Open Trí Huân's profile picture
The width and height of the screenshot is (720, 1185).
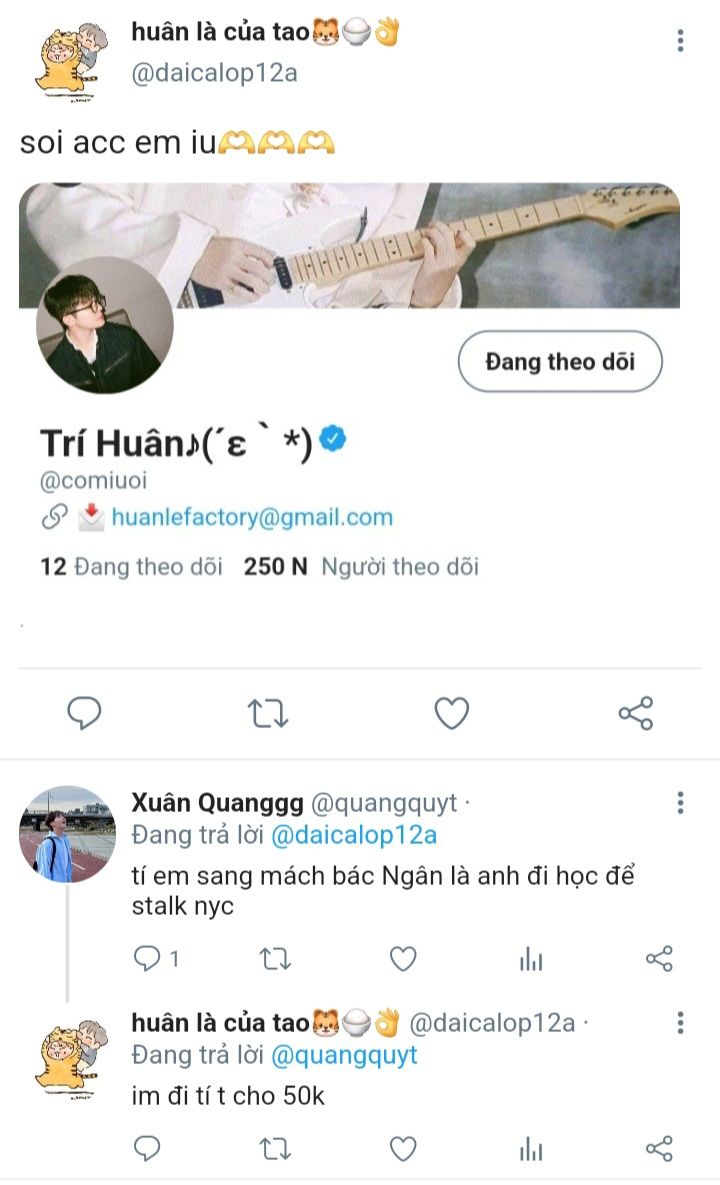tap(105, 325)
